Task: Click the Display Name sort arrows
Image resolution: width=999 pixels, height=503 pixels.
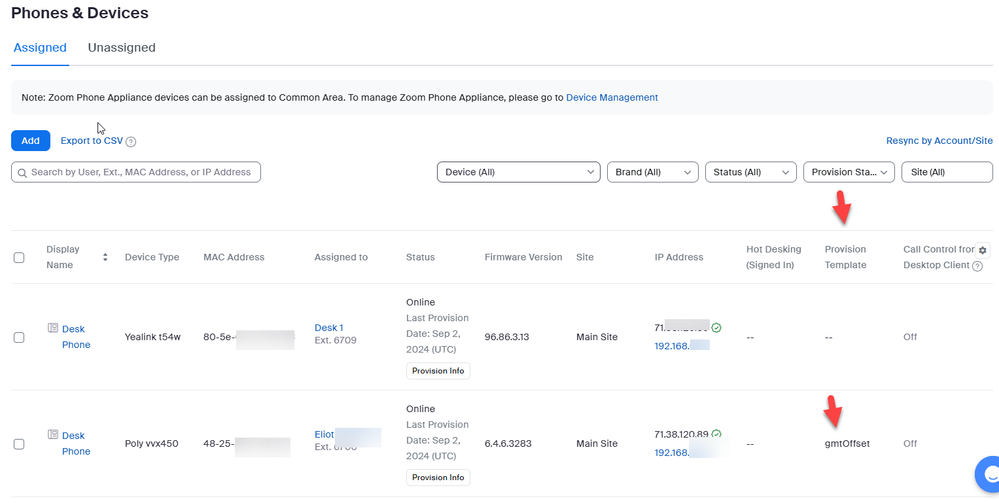Action: point(105,257)
